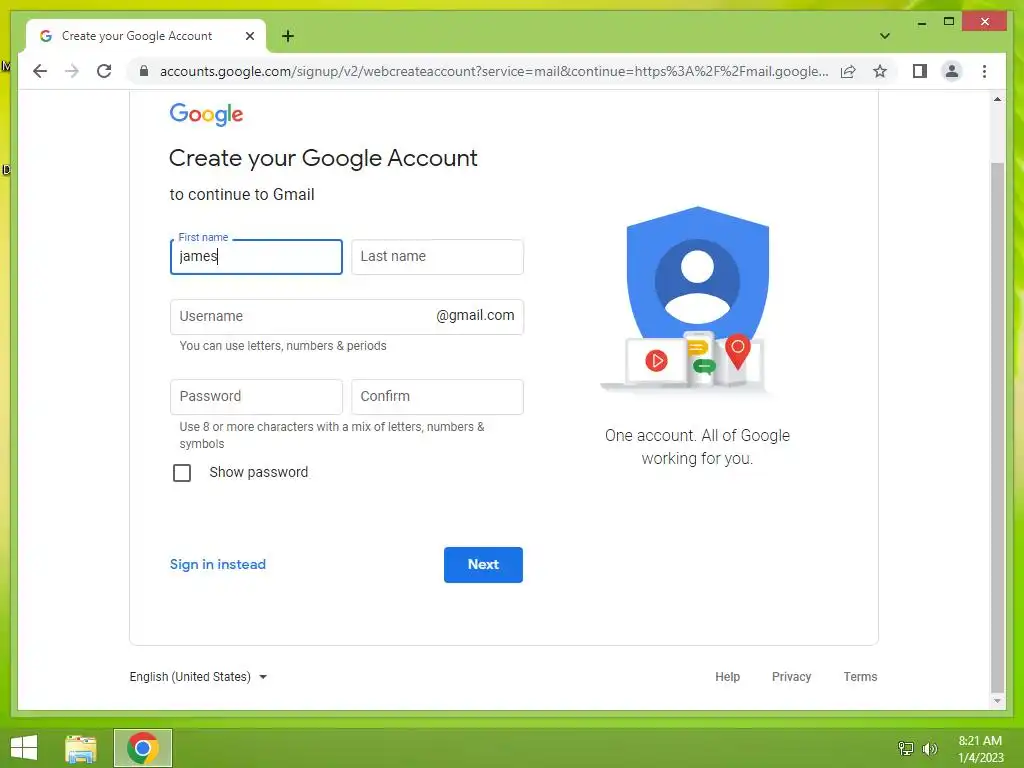
Task: Open File Explorer from the taskbar
Action: (x=81, y=748)
